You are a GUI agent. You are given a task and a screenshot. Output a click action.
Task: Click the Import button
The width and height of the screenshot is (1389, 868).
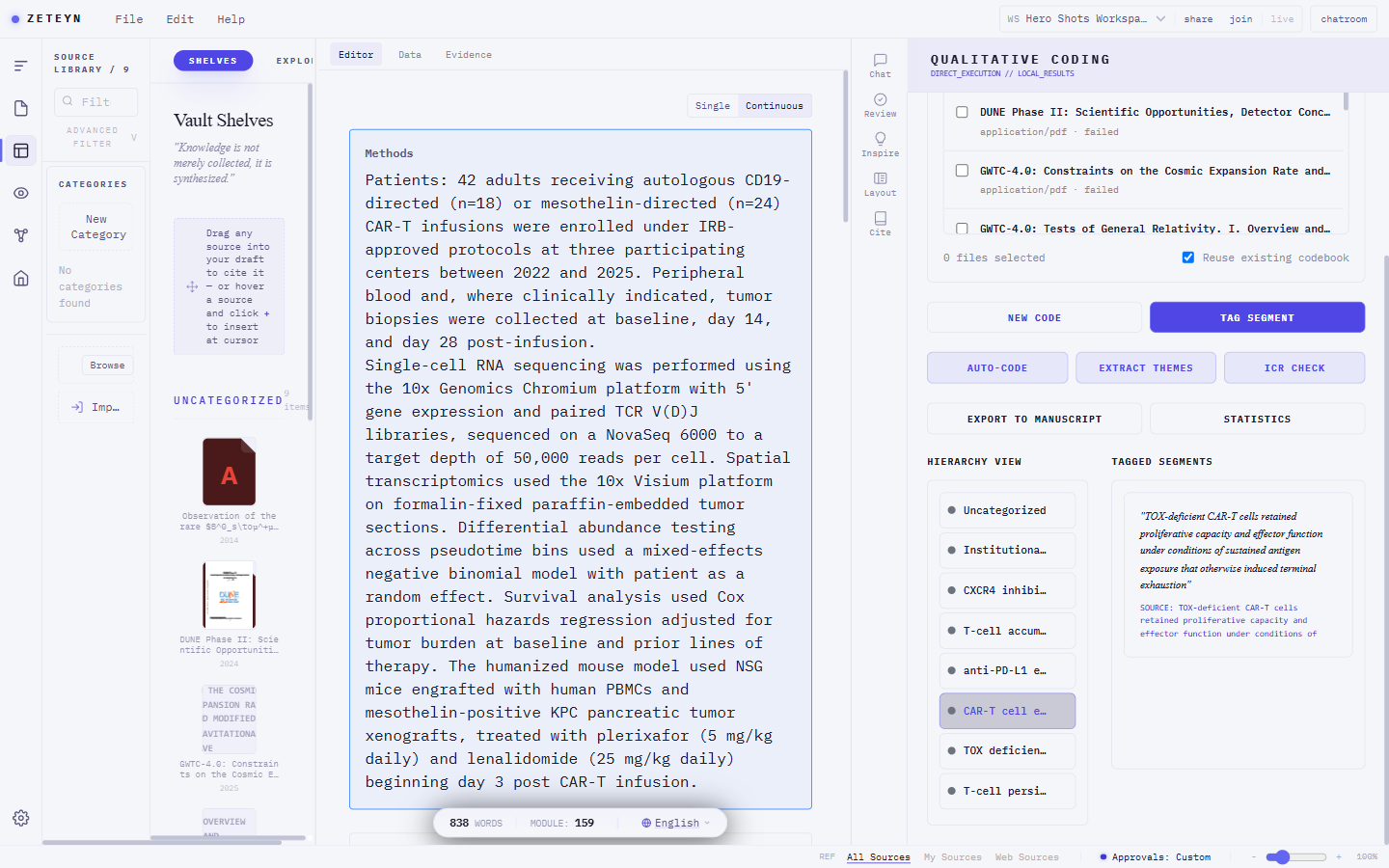pos(95,407)
